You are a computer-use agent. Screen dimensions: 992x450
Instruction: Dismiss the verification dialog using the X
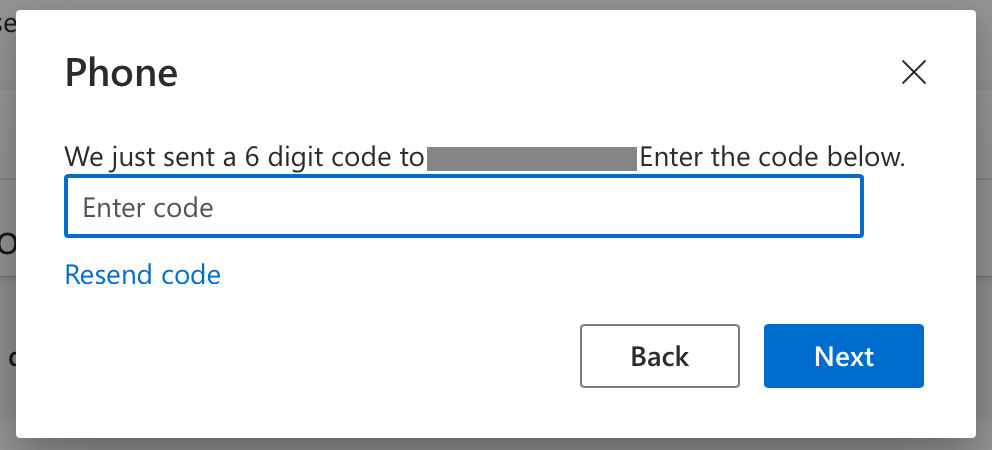tap(913, 72)
